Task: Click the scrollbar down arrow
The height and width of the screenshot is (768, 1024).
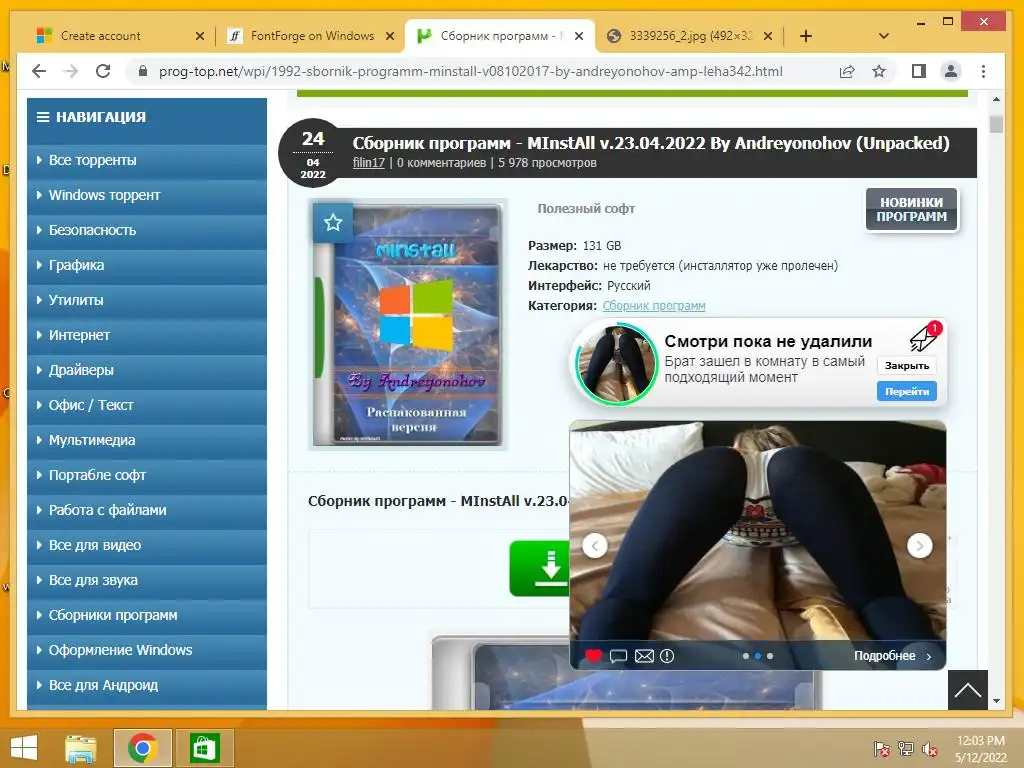Action: (x=996, y=701)
